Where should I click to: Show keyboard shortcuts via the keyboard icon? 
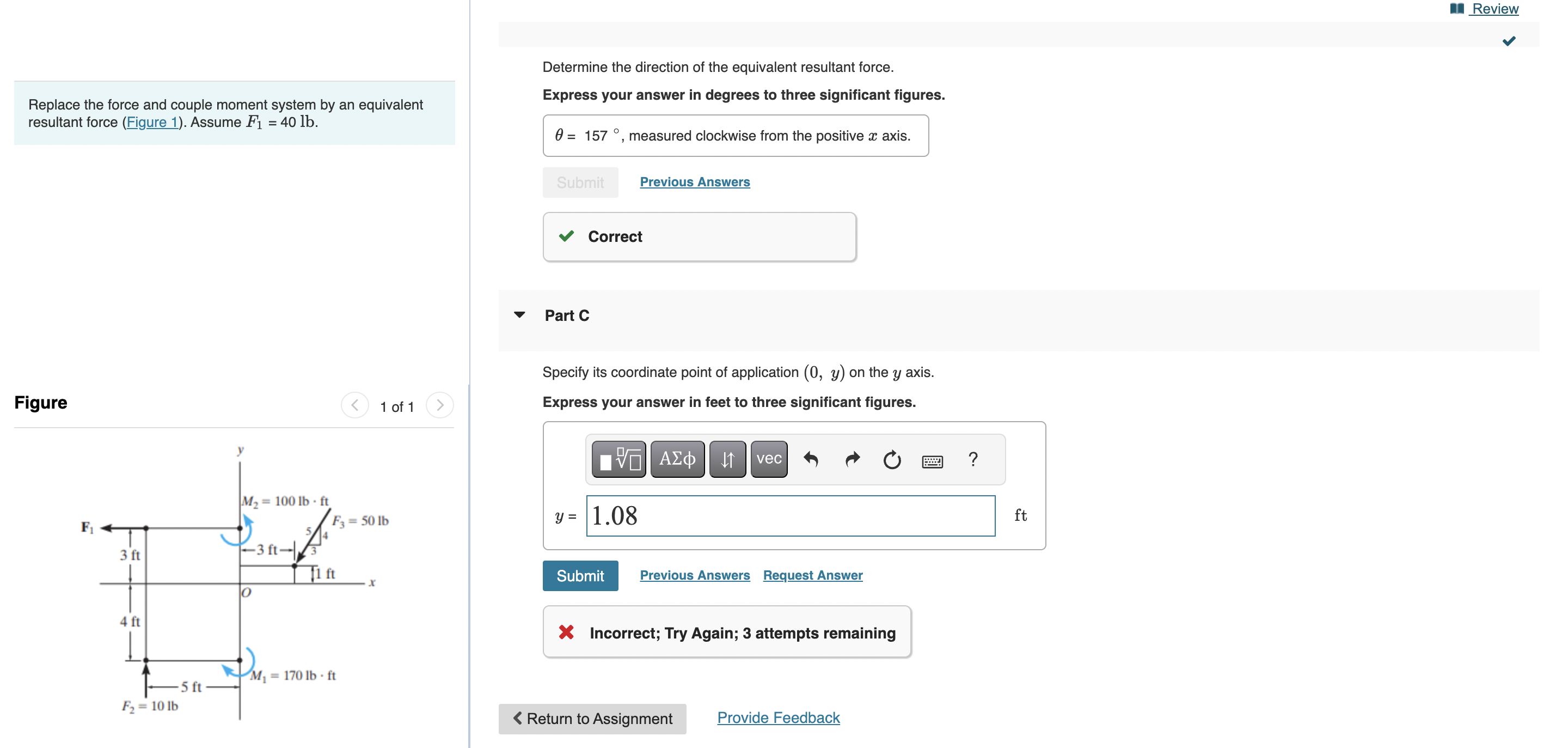coord(932,461)
